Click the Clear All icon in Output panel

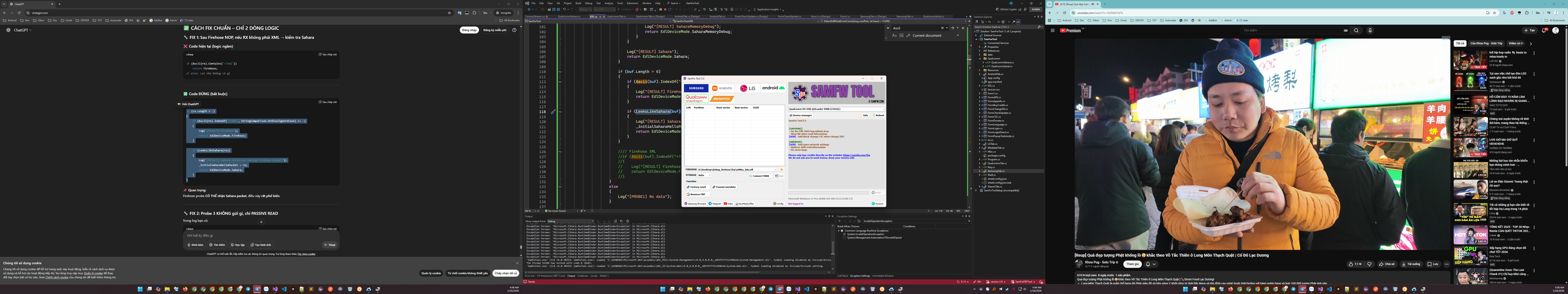[615, 221]
